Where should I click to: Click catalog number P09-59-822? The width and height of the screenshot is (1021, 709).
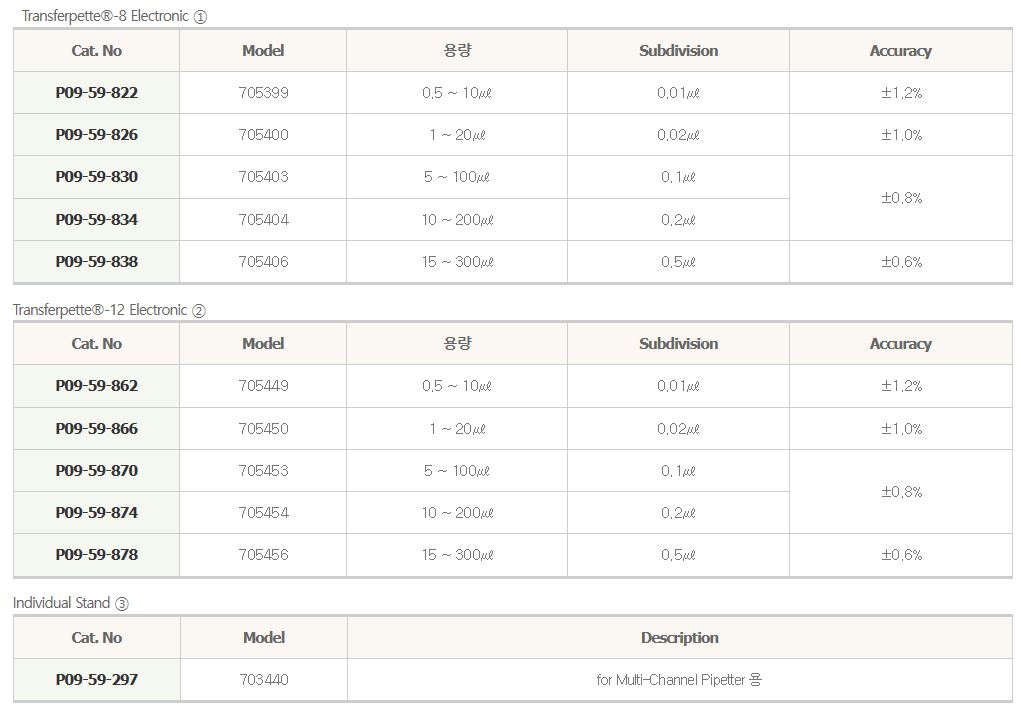click(97, 93)
